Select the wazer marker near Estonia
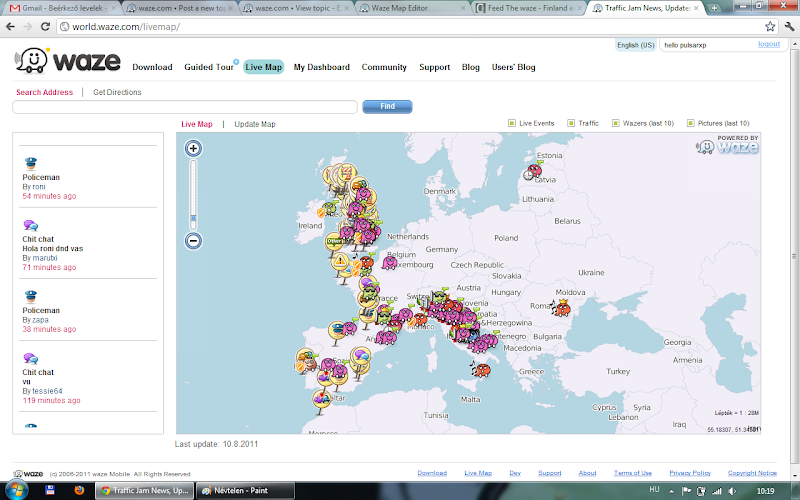 [533, 170]
